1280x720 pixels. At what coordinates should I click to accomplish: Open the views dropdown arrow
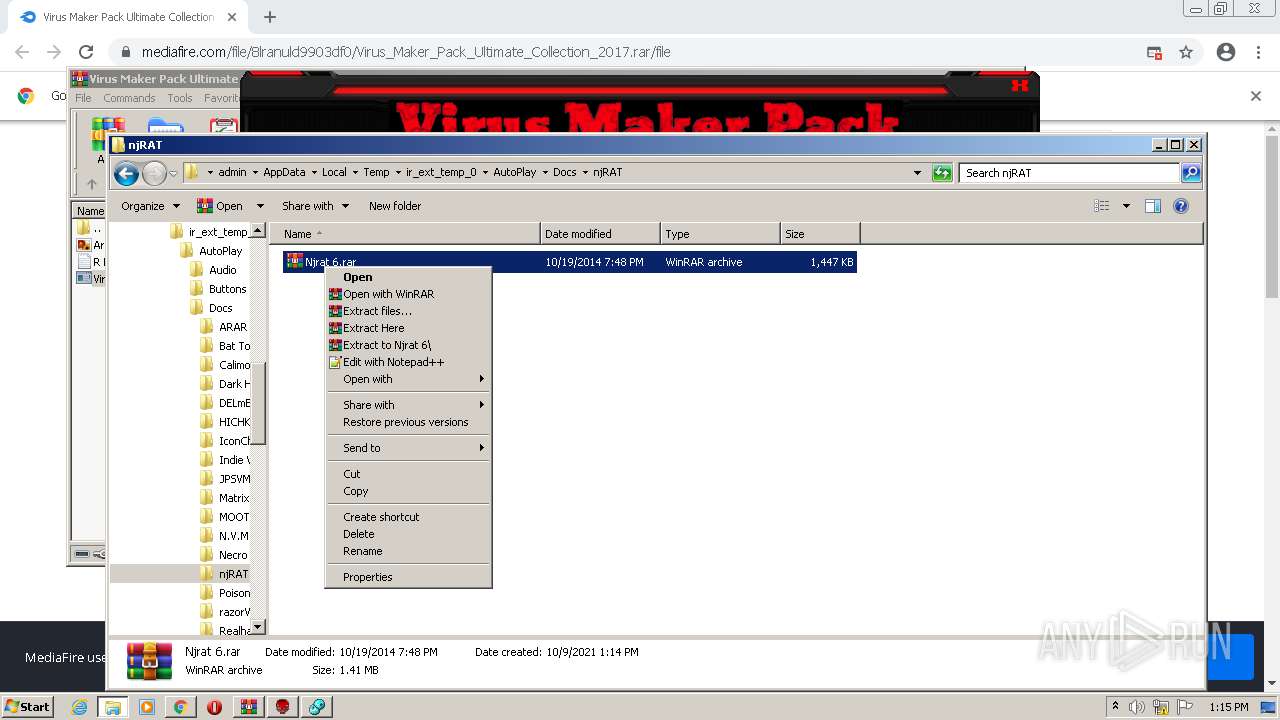(x=1126, y=206)
